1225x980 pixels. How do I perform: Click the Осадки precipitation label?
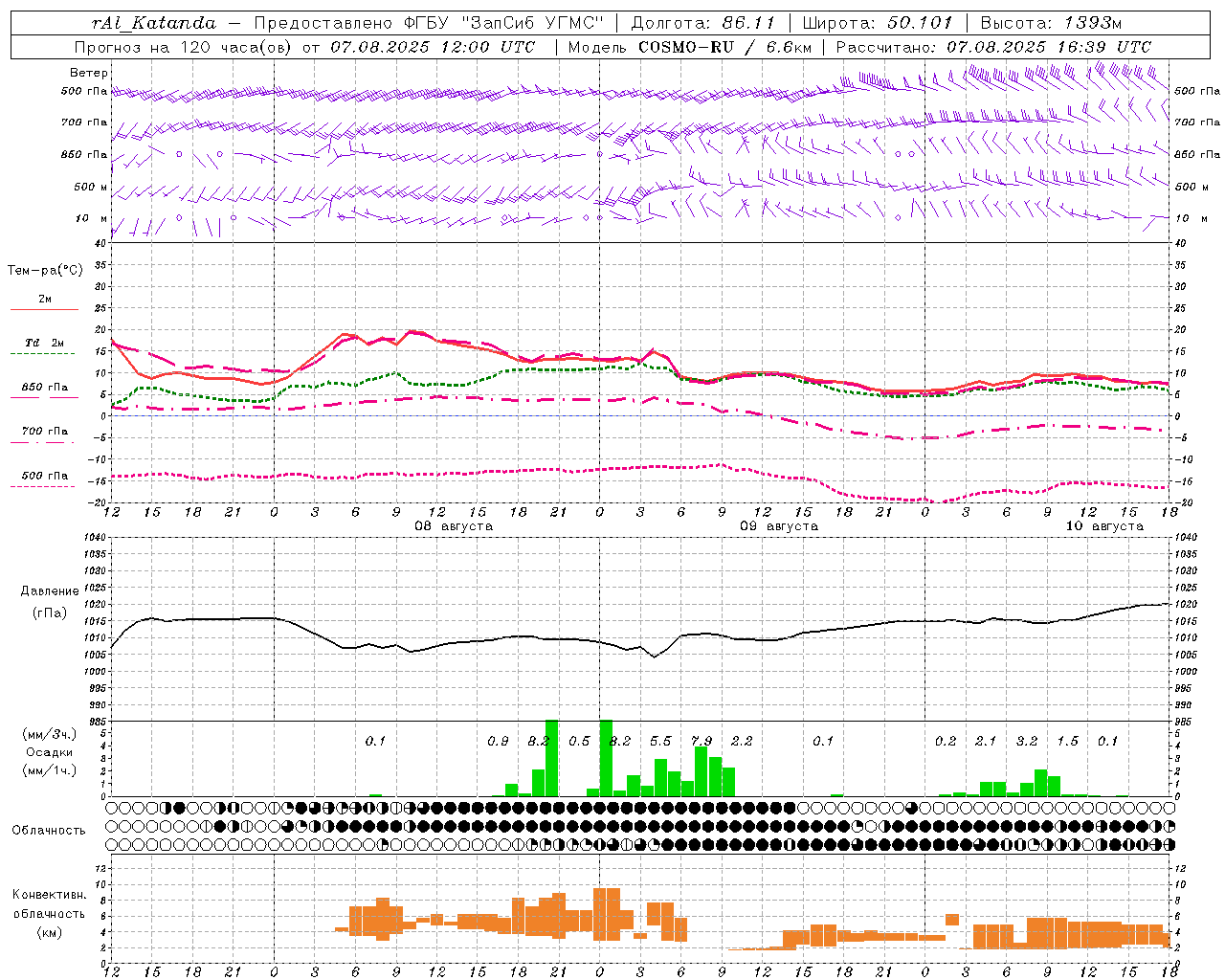point(50,752)
